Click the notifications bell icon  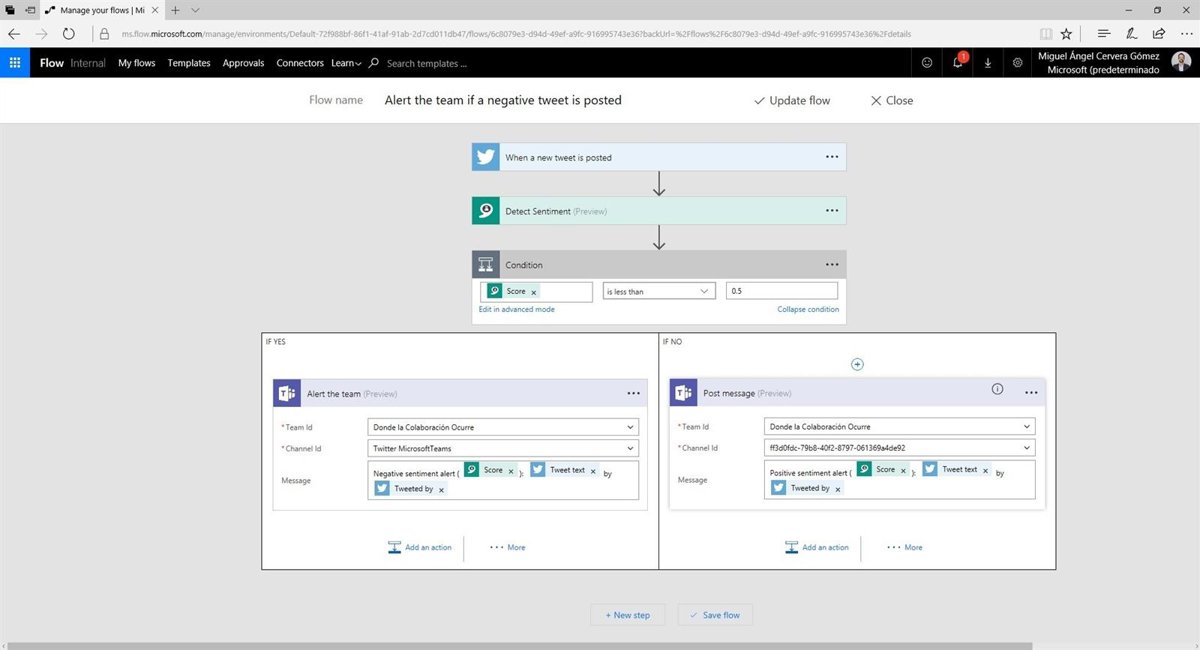point(958,63)
